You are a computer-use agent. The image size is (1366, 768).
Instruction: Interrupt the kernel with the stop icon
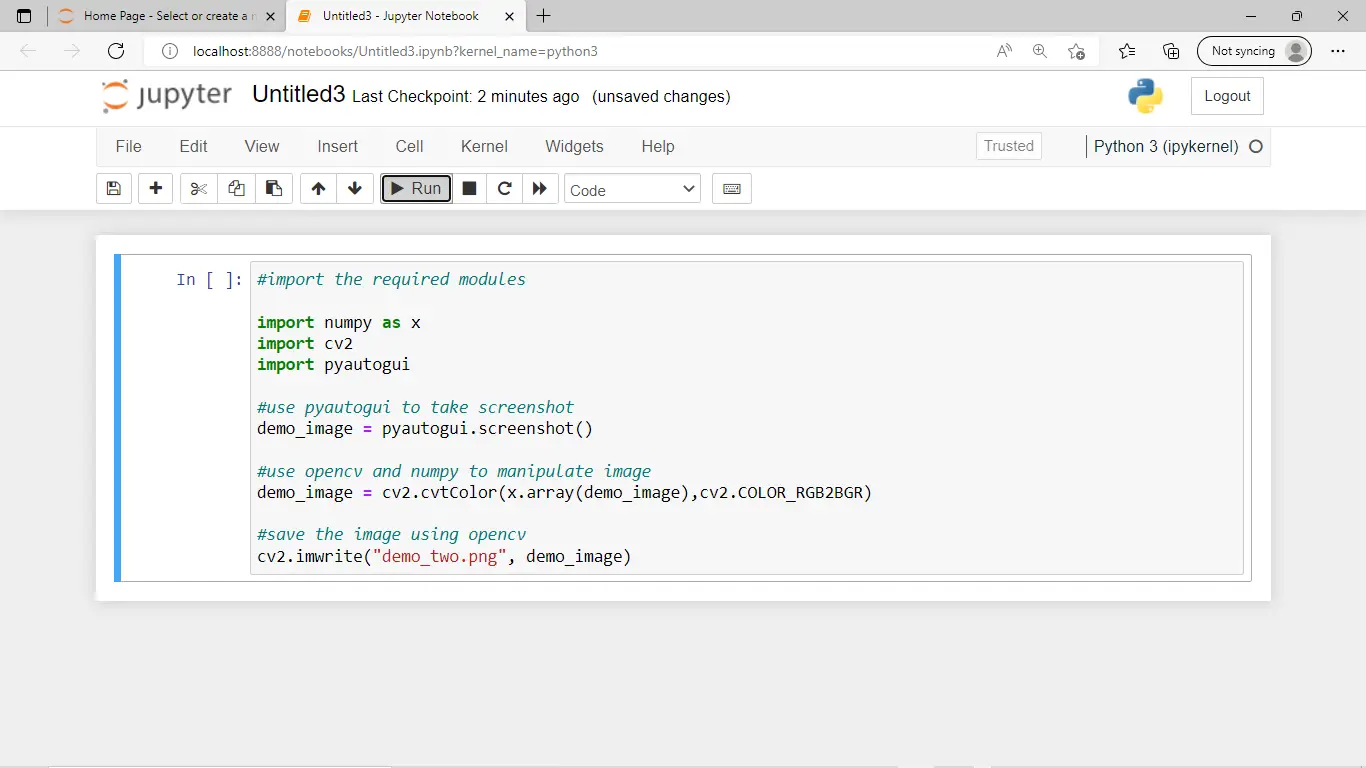pos(468,188)
